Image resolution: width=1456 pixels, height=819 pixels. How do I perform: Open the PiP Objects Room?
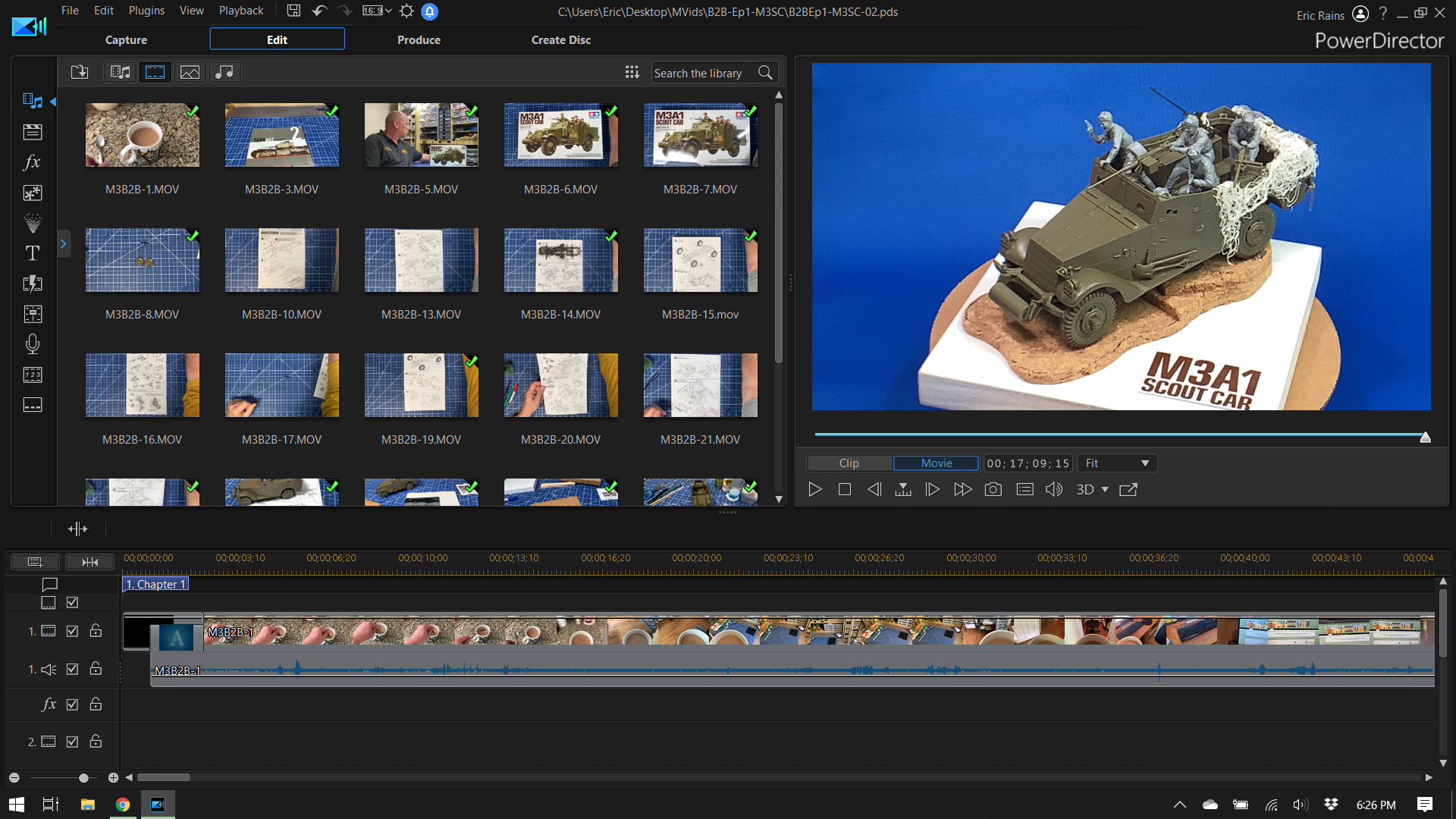tap(33, 193)
